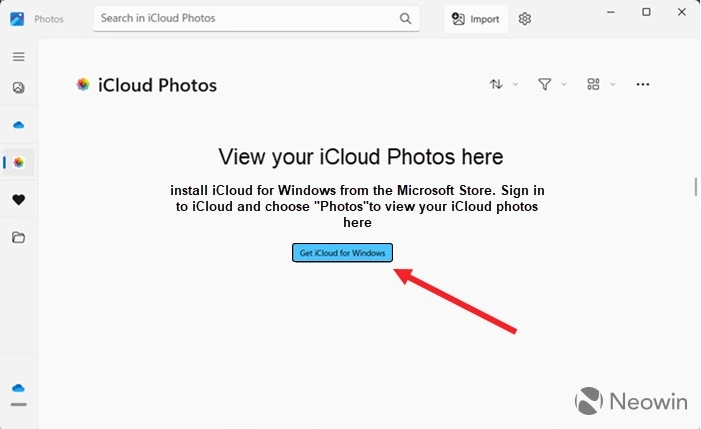Select the iCloud Photos sidebar item
The height and width of the screenshot is (429, 701).
coord(18,163)
